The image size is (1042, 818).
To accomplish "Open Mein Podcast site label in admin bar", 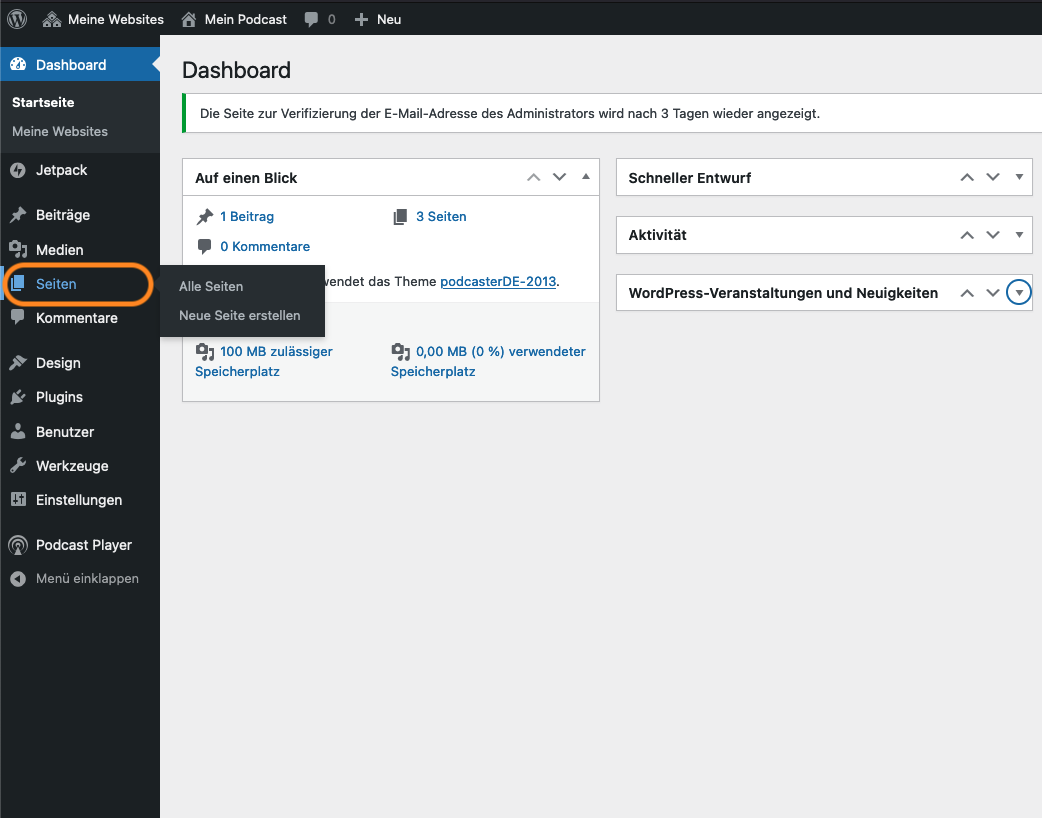I will point(245,19).
